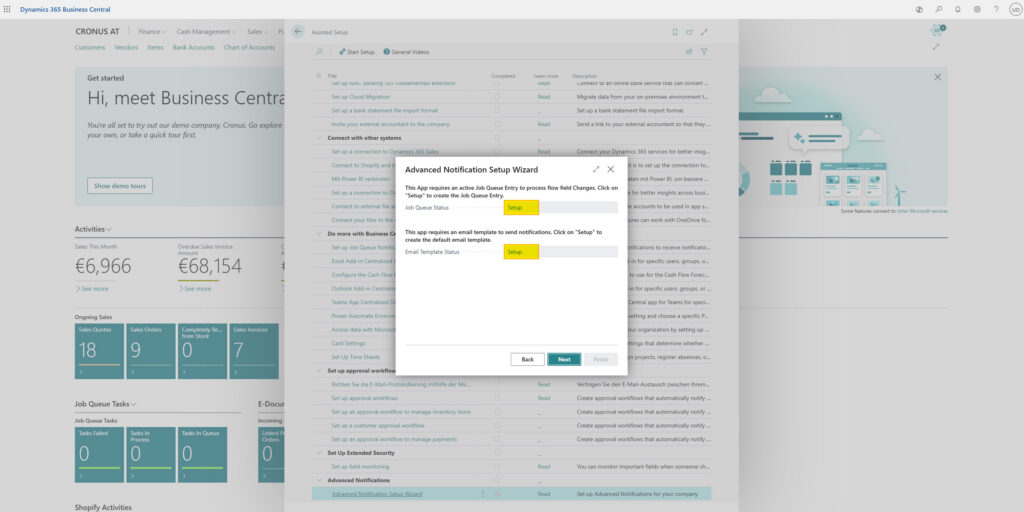This screenshot has height=512, width=1024.
Task: Click the share icon in Assisted Setup
Action: [689, 51]
